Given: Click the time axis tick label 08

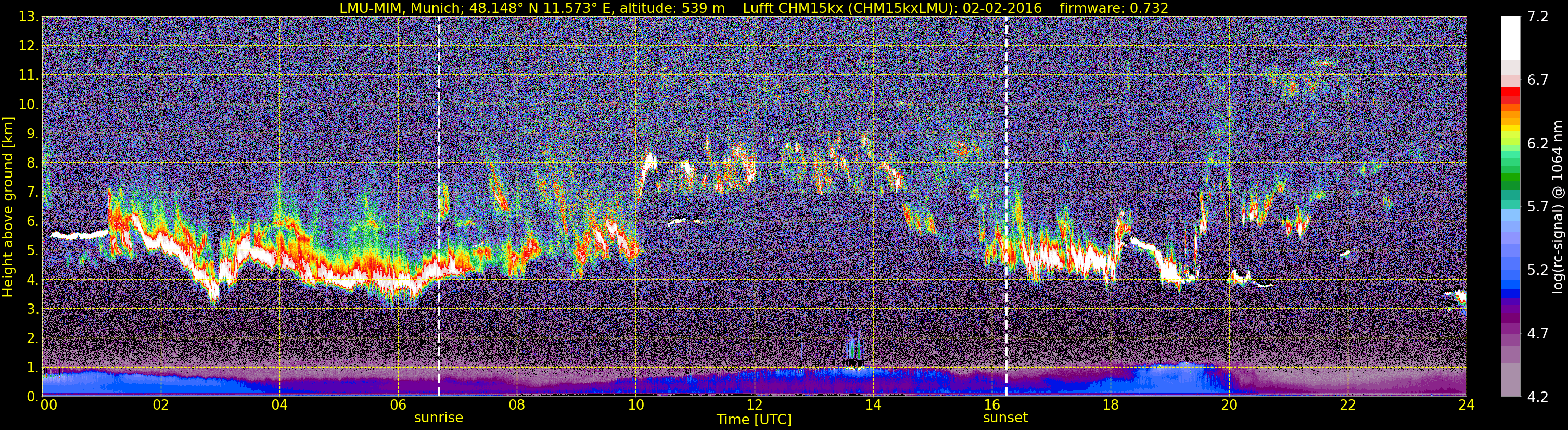Looking at the screenshot, I should coord(517,405).
